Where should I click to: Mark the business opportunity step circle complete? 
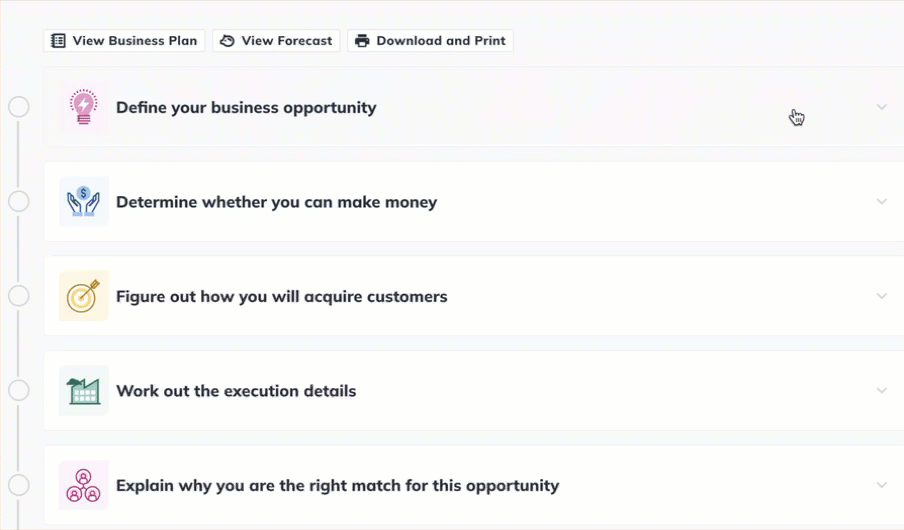click(x=18, y=107)
